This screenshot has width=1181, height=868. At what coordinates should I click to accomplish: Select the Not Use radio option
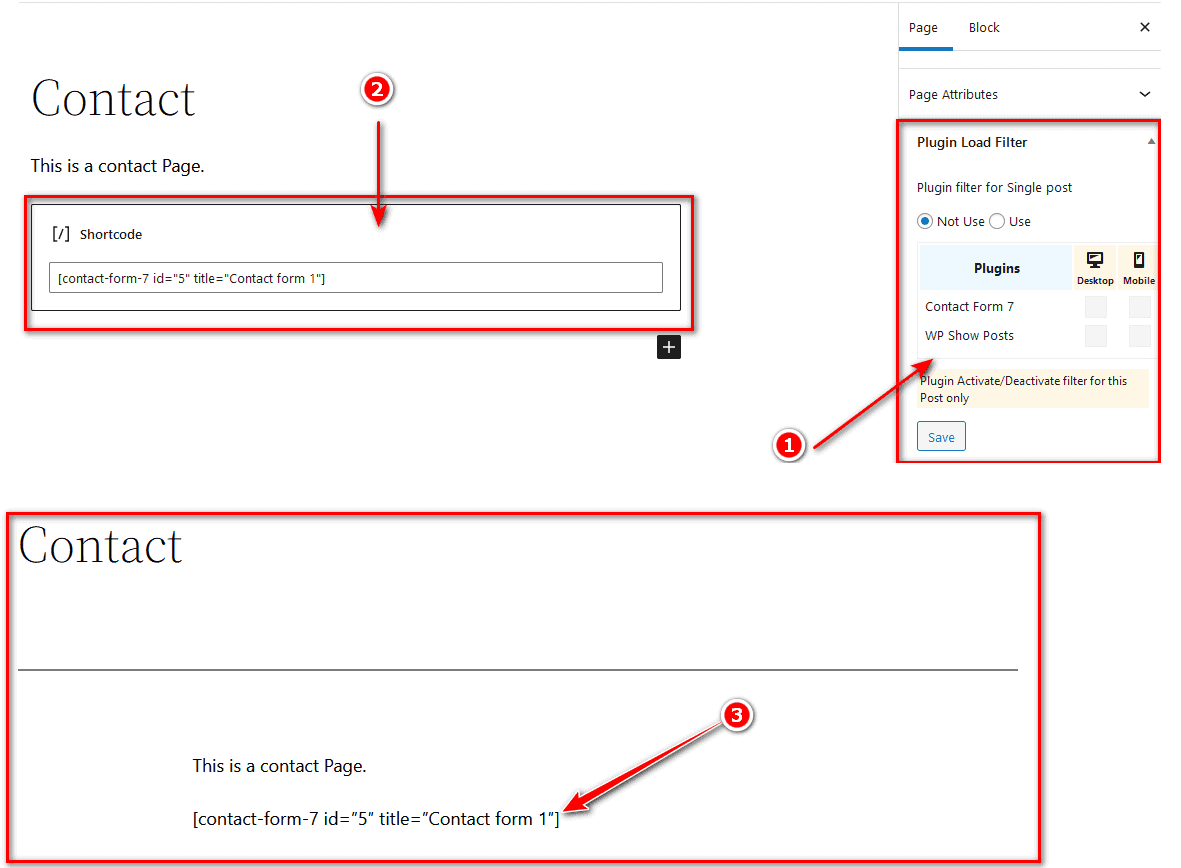tap(925, 222)
